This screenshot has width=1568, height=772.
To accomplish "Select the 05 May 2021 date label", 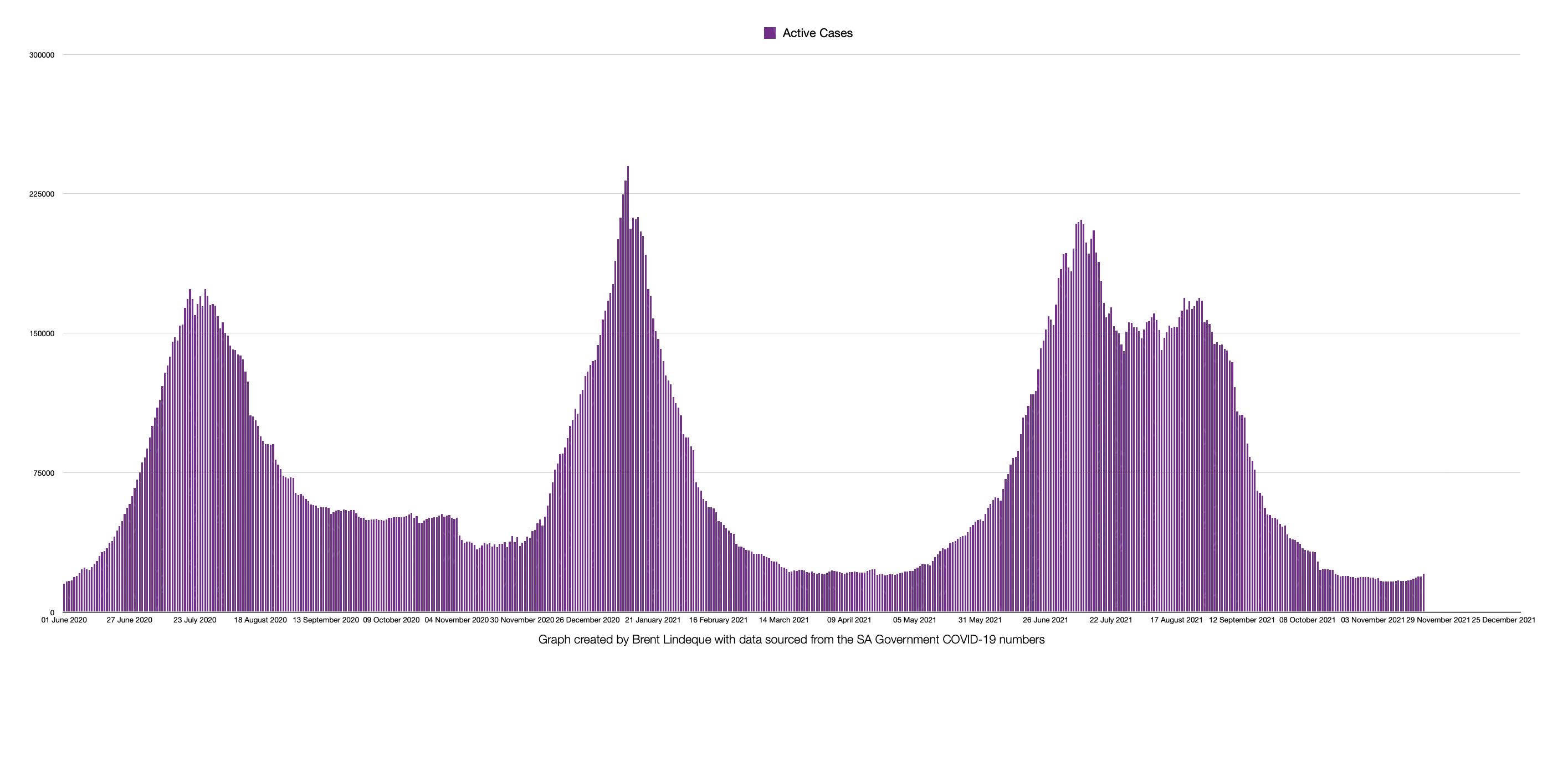I will [x=914, y=620].
